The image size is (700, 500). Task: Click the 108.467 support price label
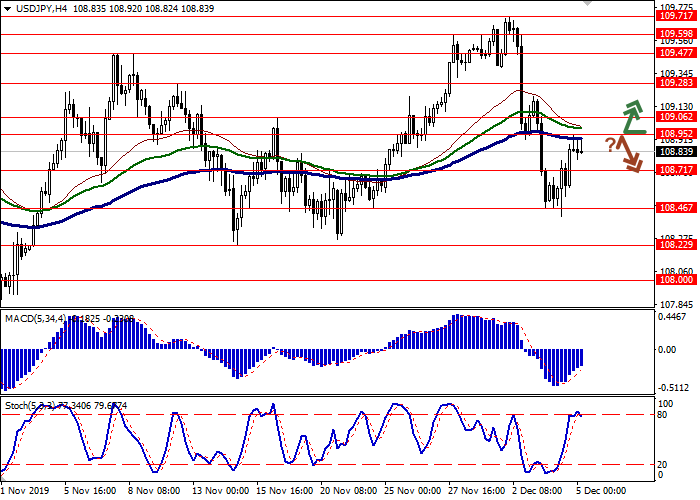coord(675,209)
